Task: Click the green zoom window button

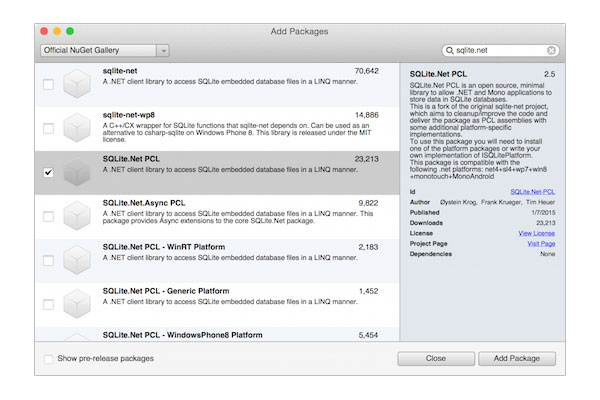Action: coord(70,31)
